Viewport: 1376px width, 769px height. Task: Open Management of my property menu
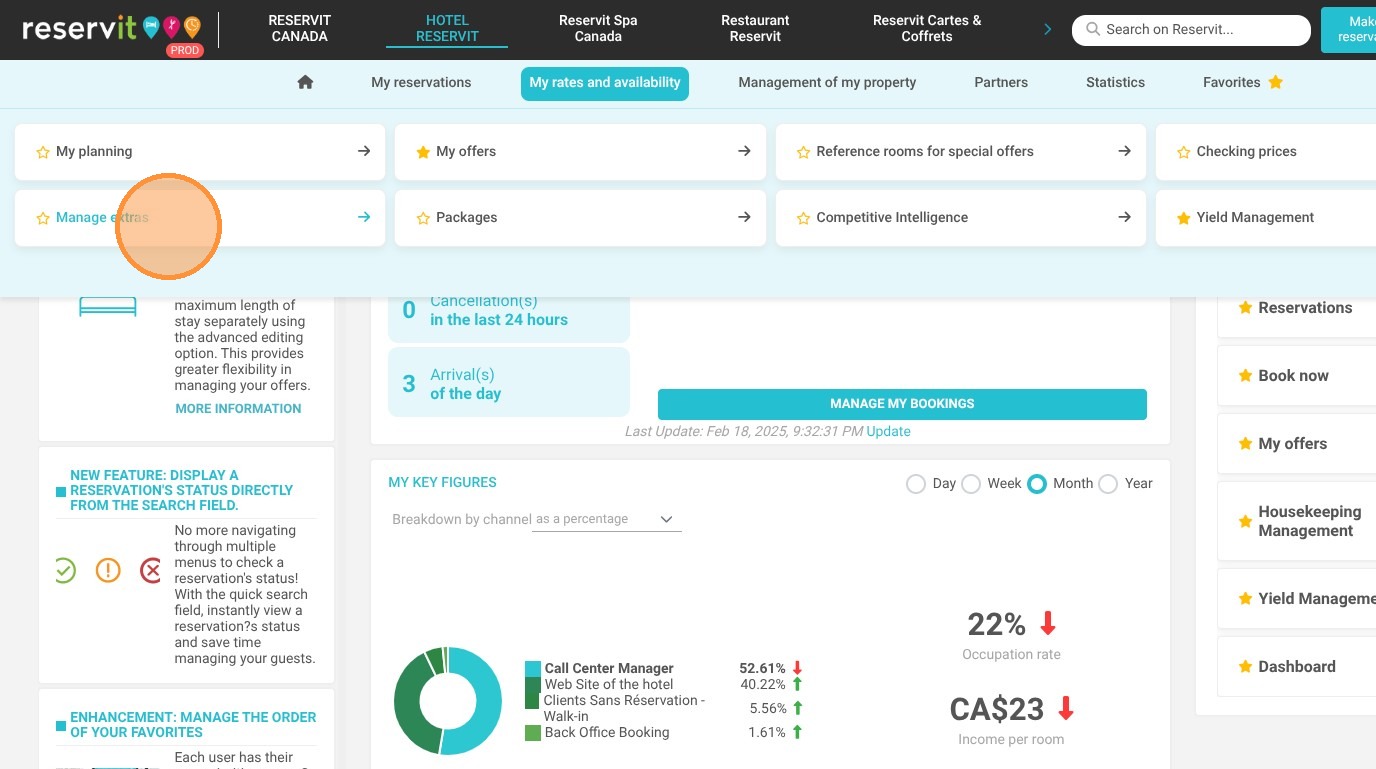[x=827, y=83]
